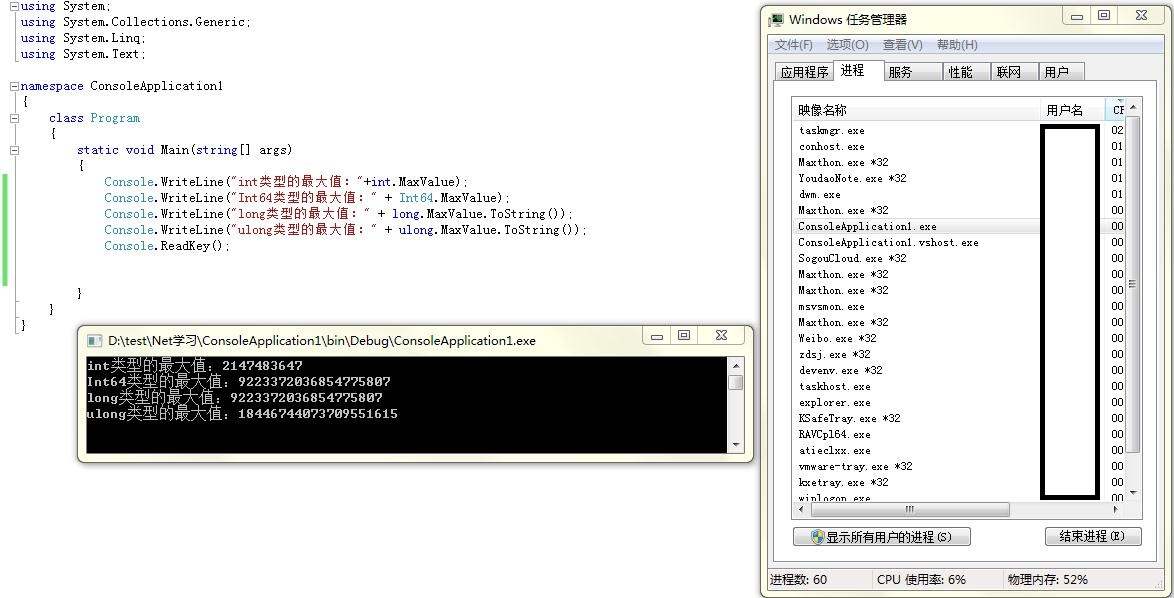Collapse the using directives region
The height and width of the screenshot is (598, 1174).
14,6
